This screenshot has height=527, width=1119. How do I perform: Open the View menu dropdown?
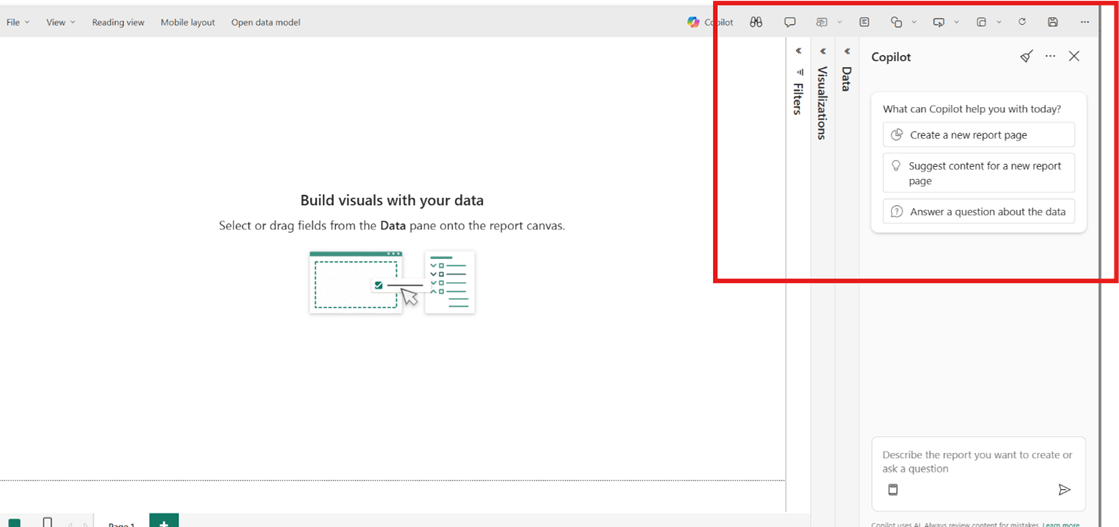click(x=60, y=22)
